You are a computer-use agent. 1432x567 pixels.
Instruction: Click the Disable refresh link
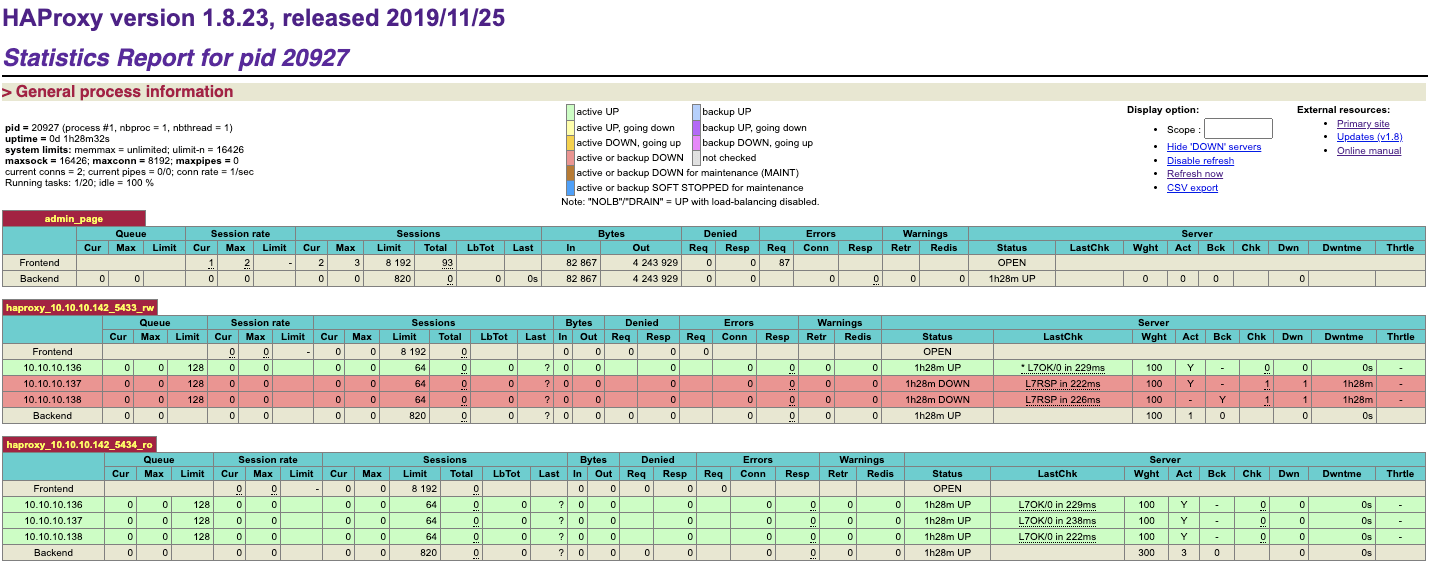coord(1200,161)
